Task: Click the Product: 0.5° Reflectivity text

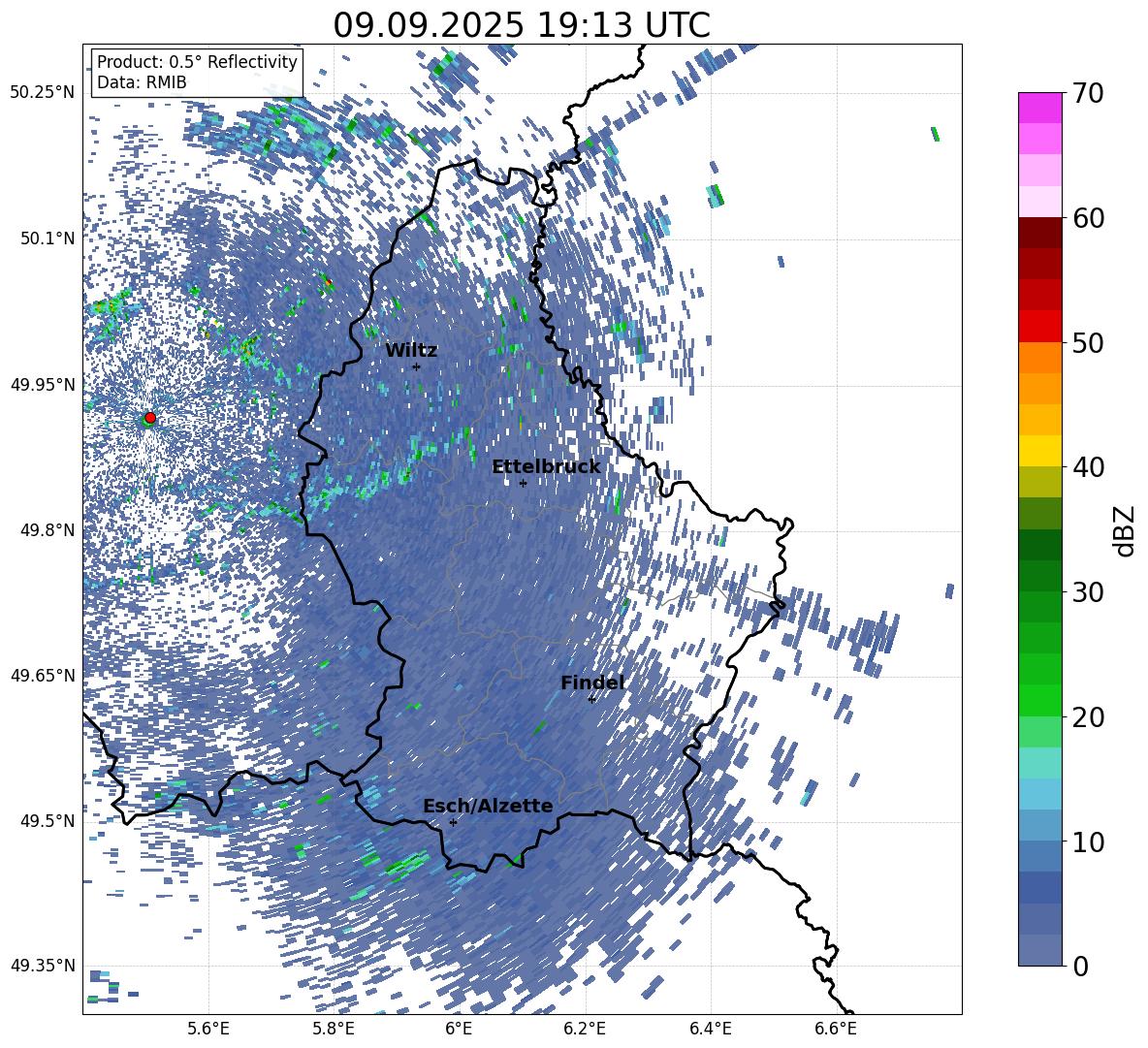Action: (x=197, y=62)
